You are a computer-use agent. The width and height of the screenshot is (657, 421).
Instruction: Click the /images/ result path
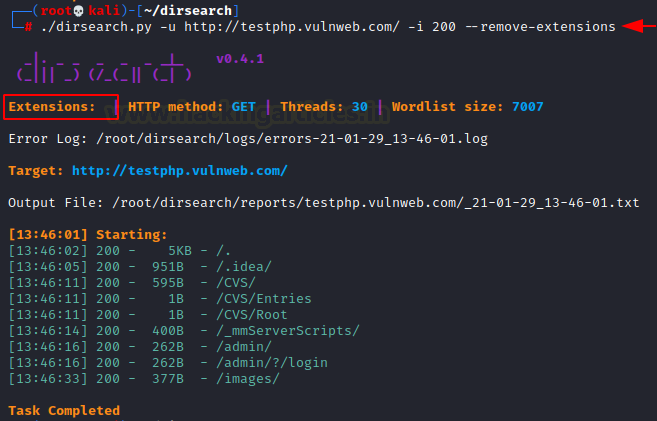(248, 379)
